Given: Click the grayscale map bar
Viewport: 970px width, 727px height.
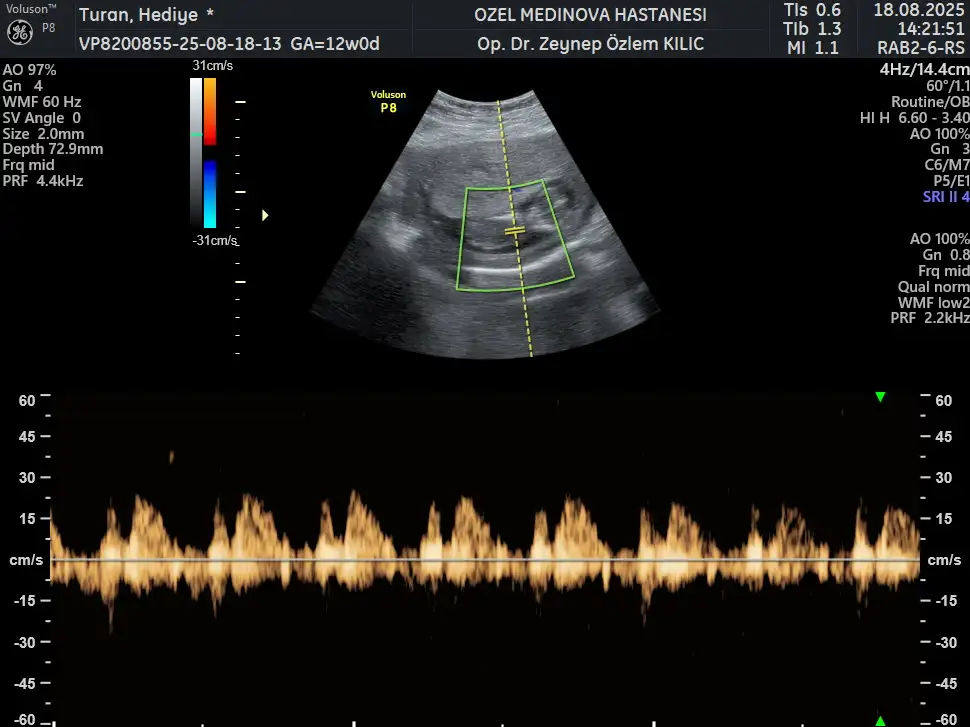Looking at the screenshot, I should [x=196, y=152].
